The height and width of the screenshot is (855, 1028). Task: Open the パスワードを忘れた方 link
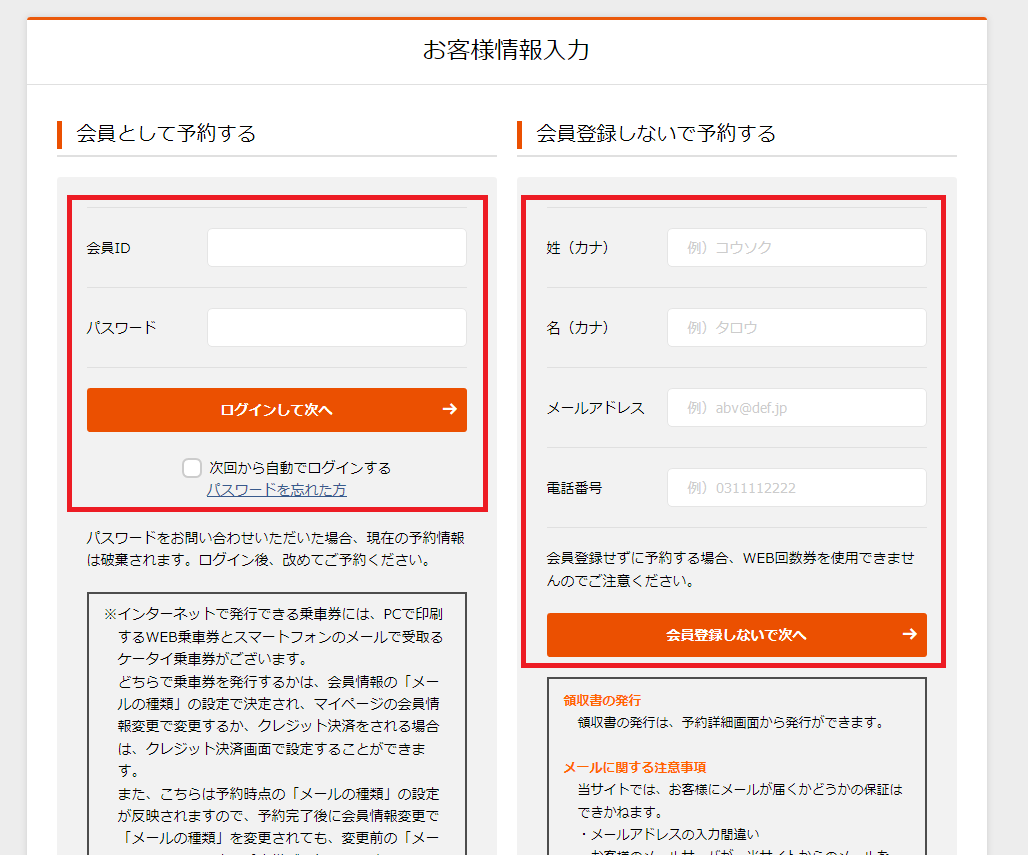pos(277,490)
